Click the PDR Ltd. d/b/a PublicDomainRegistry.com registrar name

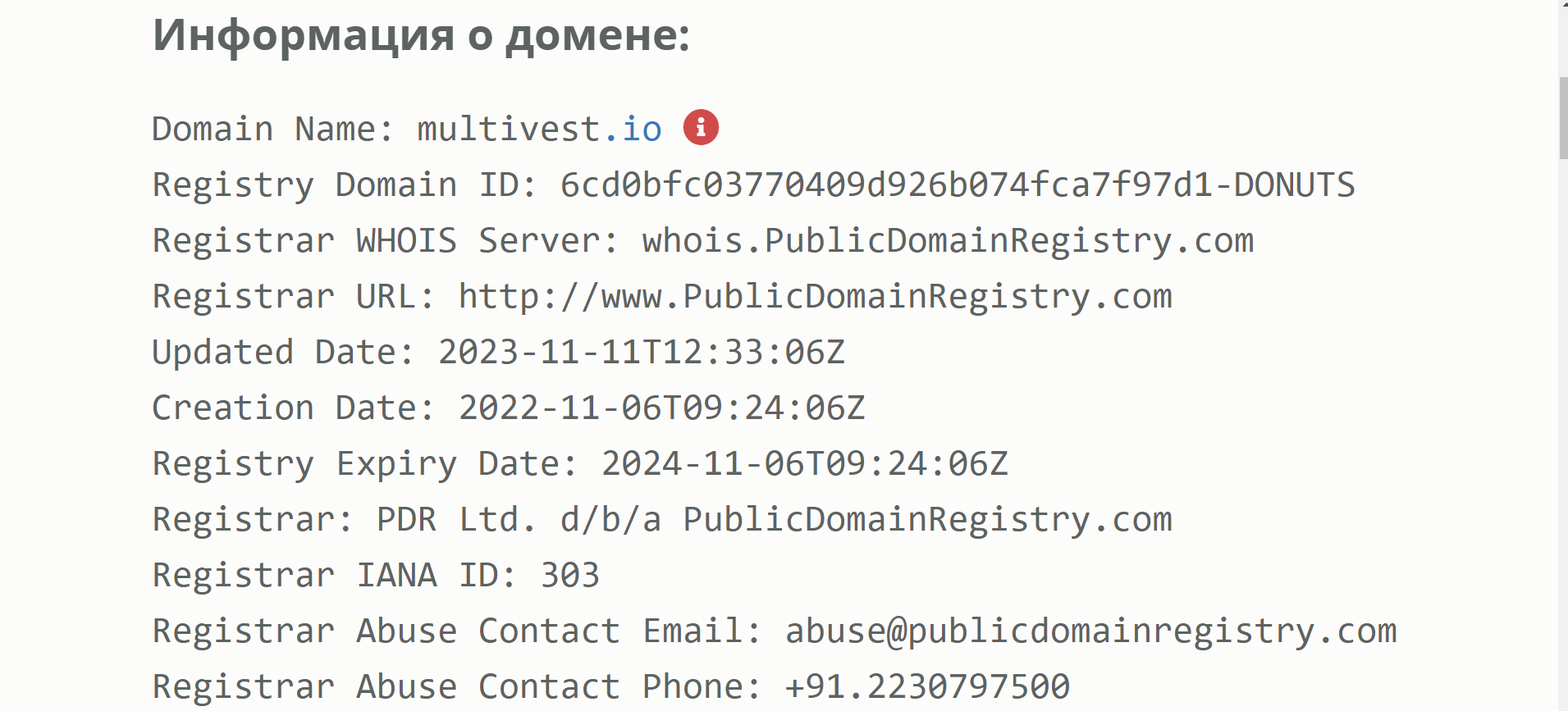tap(774, 520)
